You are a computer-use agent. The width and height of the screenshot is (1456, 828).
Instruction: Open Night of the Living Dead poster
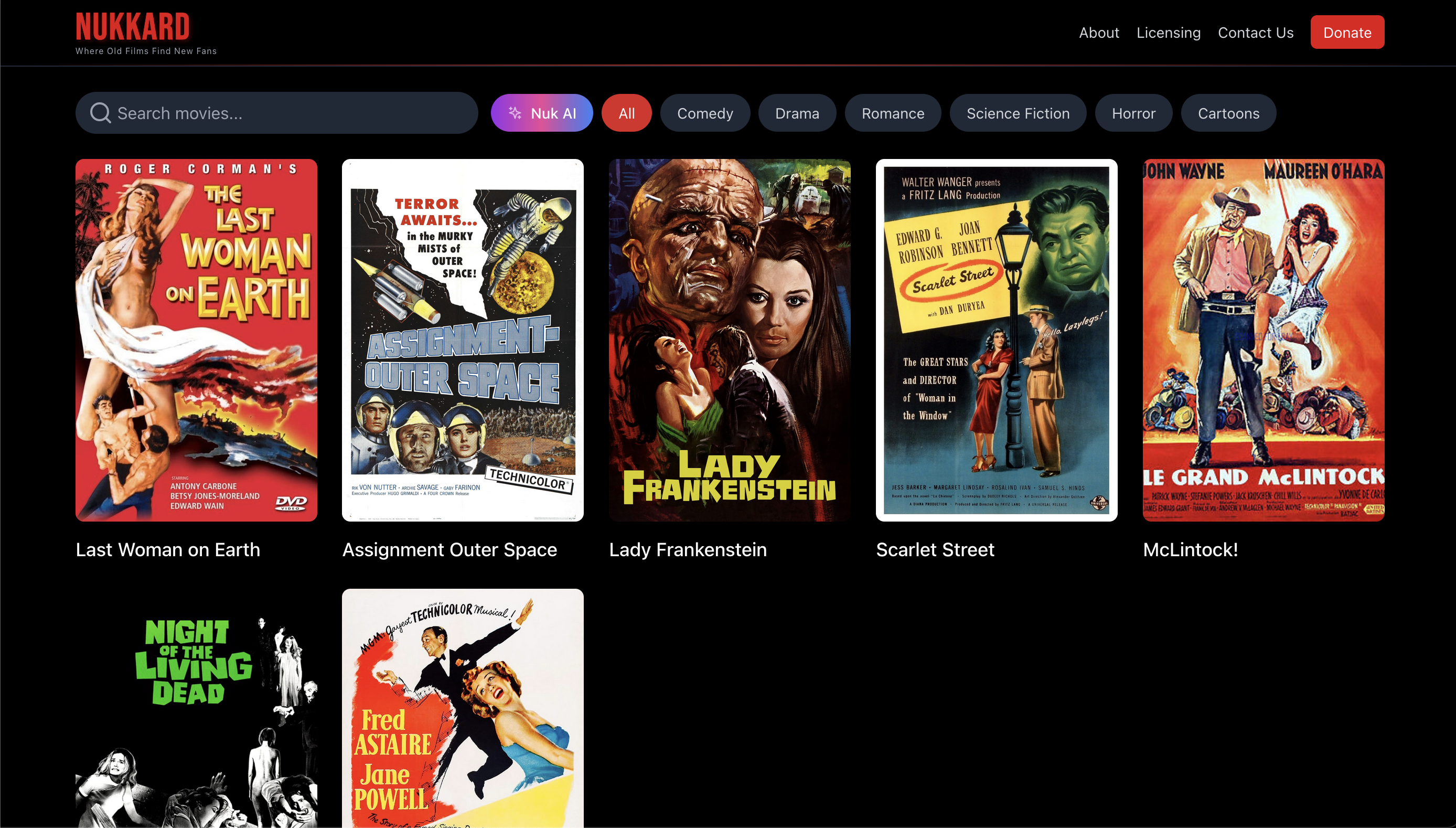coord(196,708)
